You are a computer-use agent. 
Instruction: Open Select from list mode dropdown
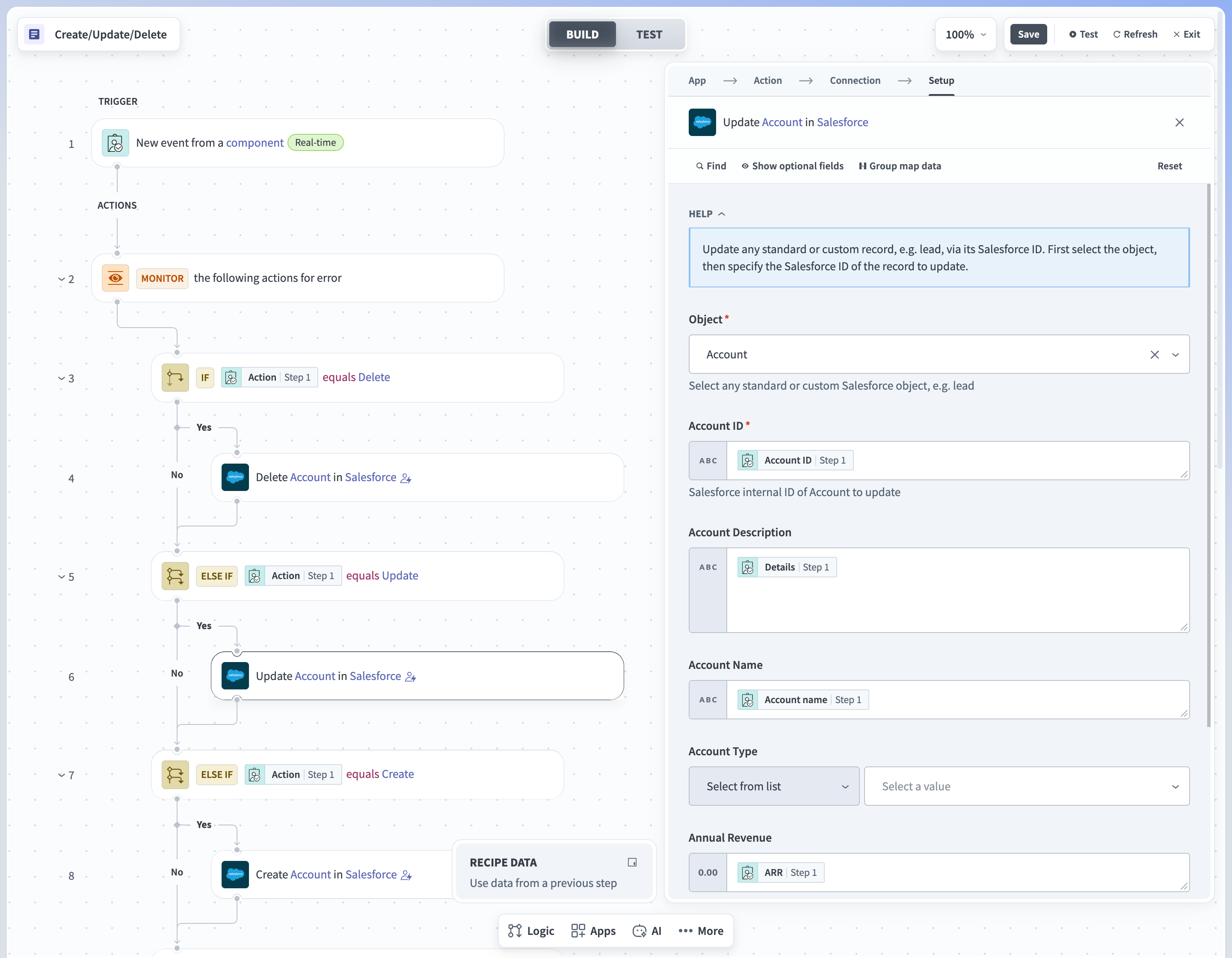(x=774, y=786)
